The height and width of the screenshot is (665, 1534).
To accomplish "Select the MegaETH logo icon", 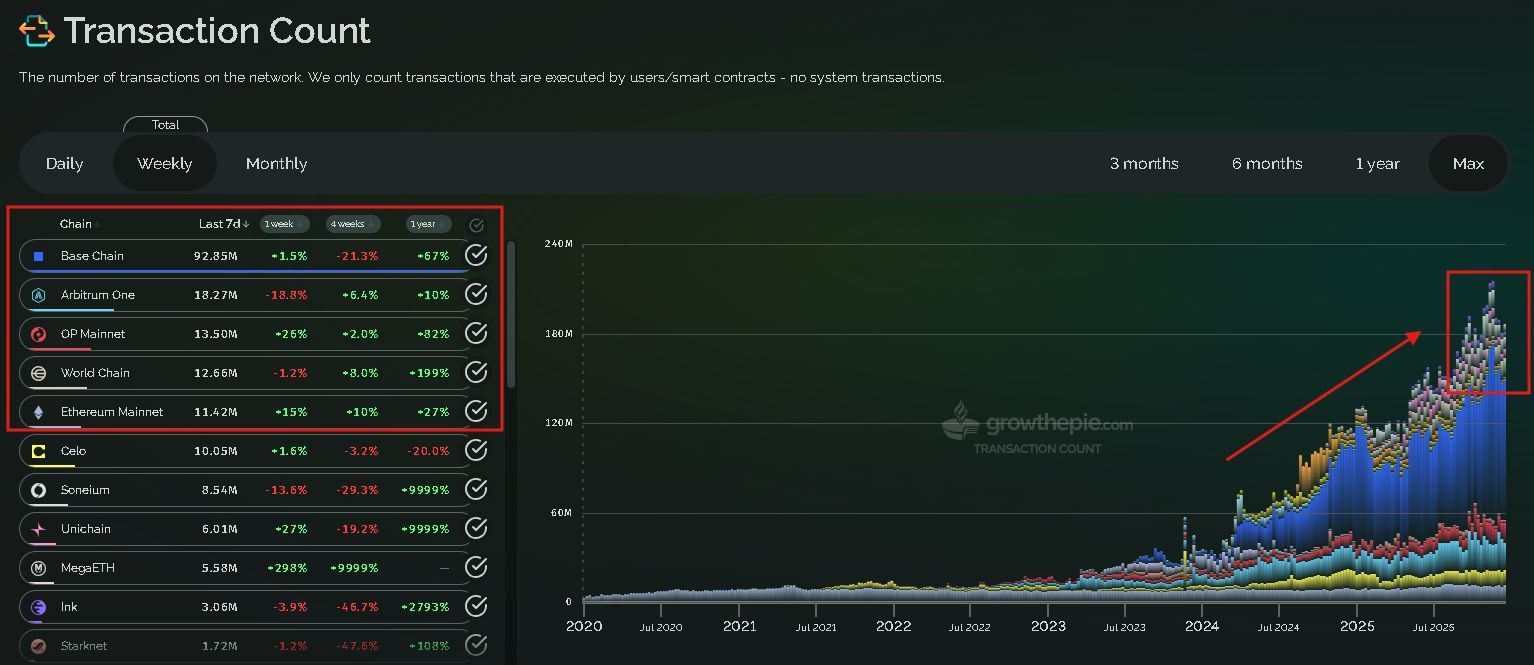I will 39,567.
